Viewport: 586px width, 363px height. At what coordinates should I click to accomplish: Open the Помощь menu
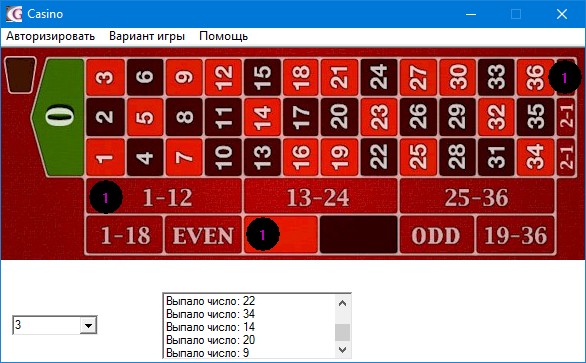tap(223, 36)
